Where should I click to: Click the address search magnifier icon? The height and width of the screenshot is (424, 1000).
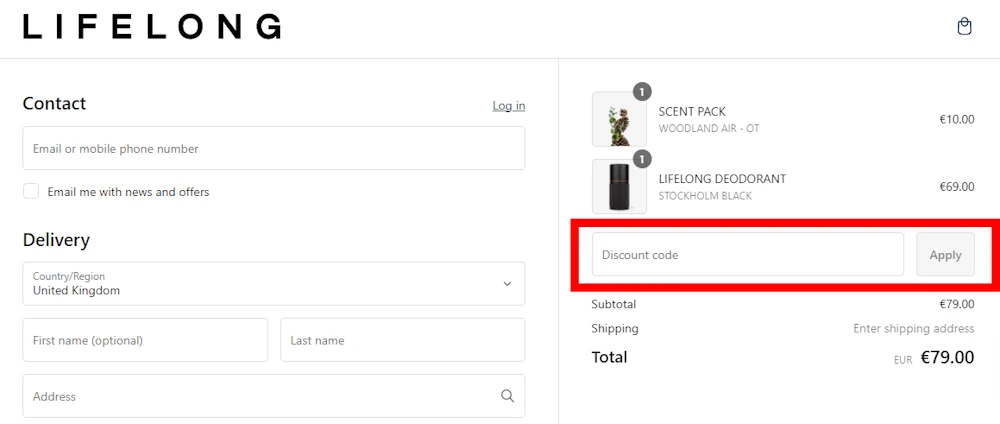click(507, 396)
